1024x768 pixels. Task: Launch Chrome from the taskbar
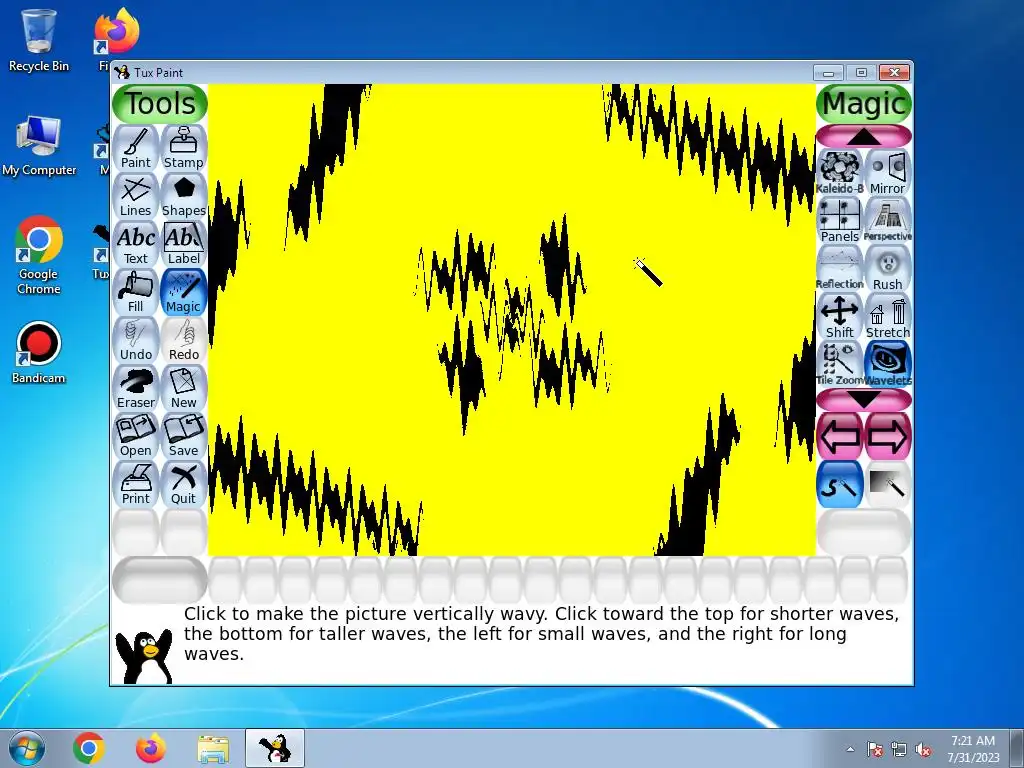pyautogui.click(x=89, y=748)
